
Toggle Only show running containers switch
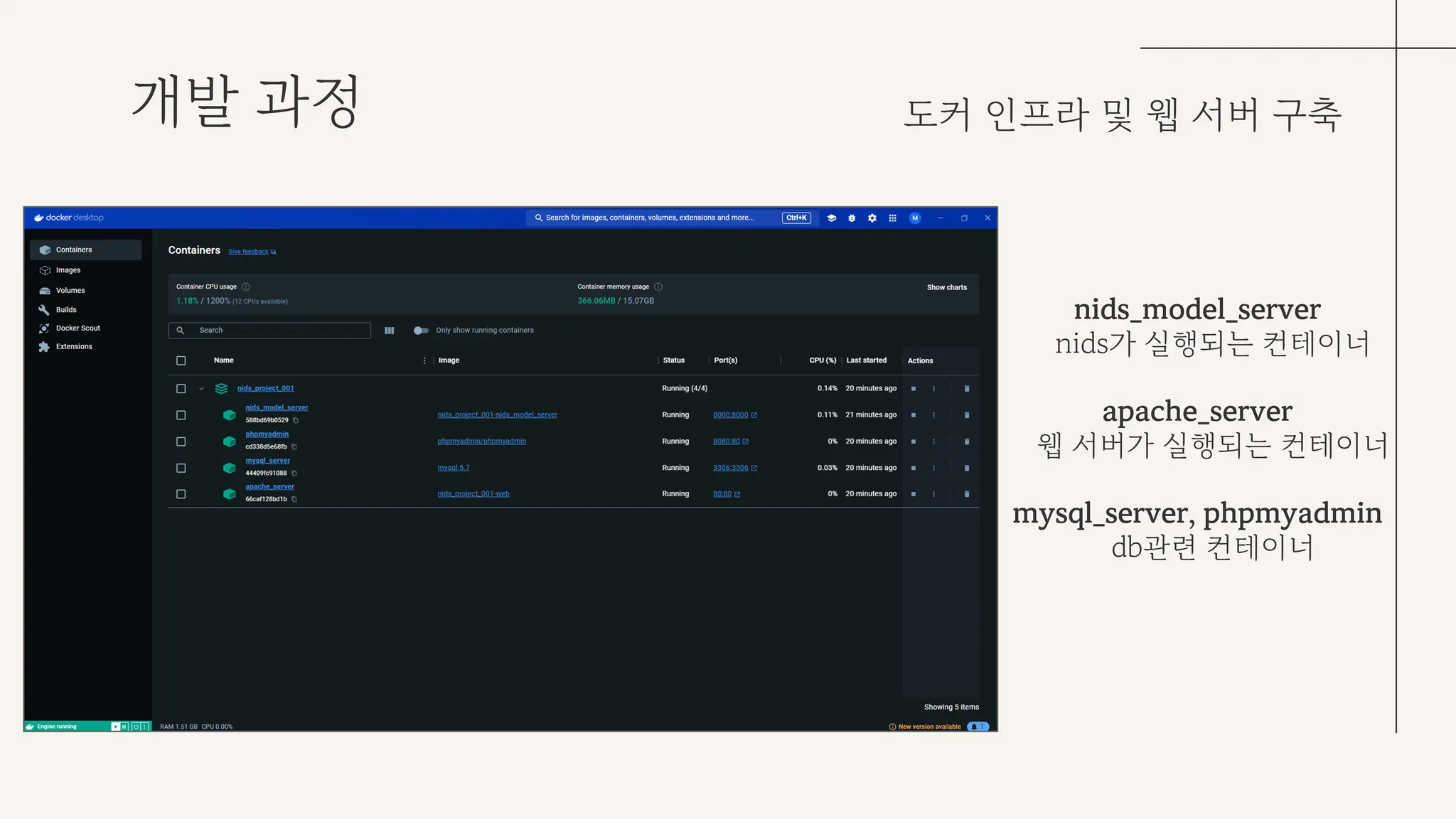421,331
